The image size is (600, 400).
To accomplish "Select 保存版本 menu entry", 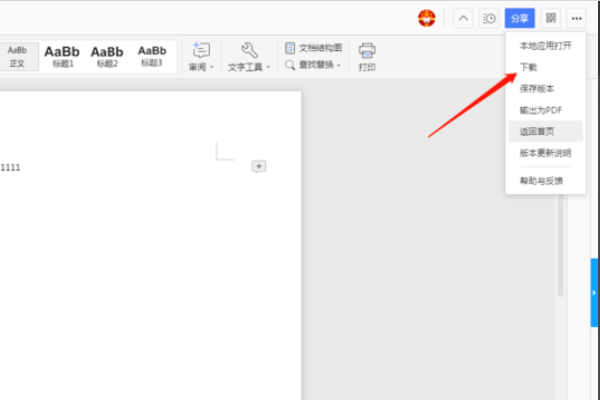I will [x=545, y=89].
